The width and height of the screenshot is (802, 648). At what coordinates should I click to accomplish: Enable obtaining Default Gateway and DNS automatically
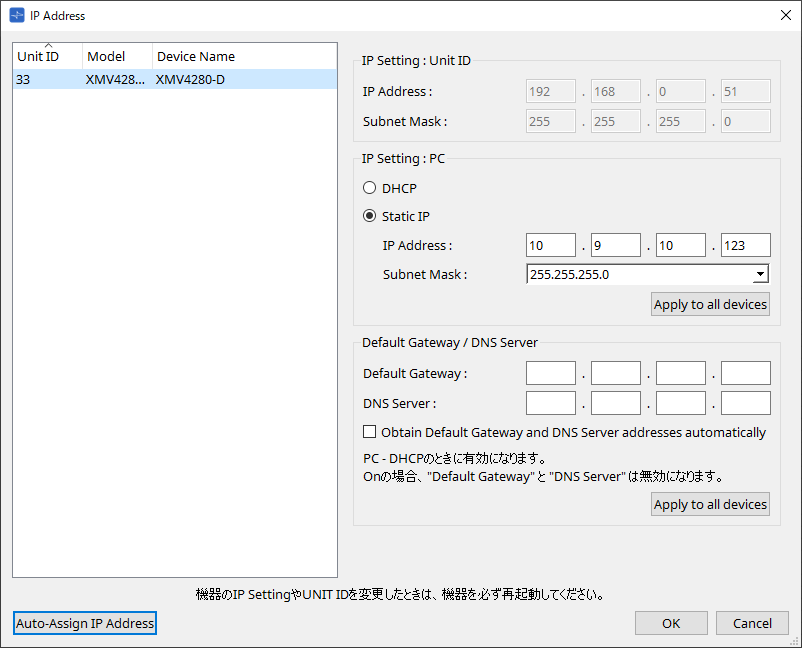(x=369, y=432)
